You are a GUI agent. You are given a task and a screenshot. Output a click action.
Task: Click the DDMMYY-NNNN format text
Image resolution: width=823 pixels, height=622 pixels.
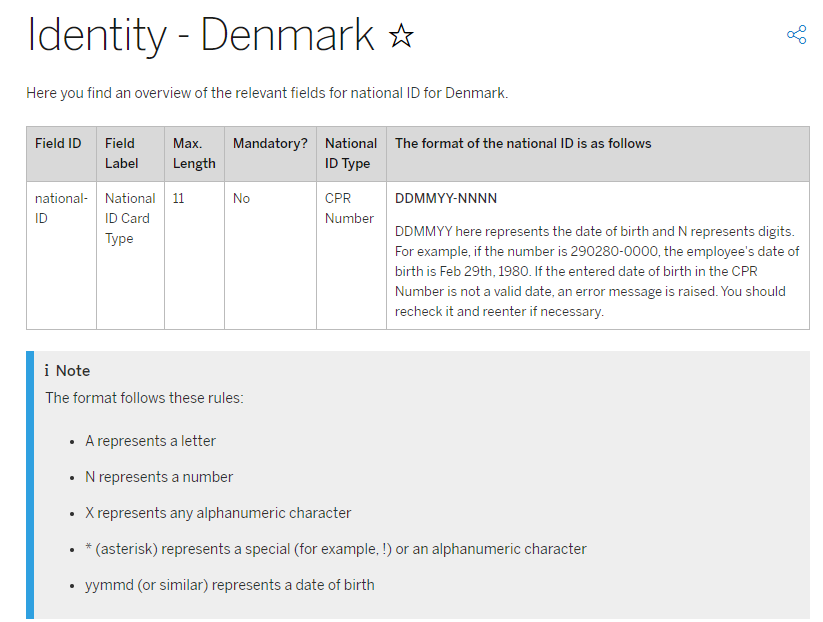point(446,198)
